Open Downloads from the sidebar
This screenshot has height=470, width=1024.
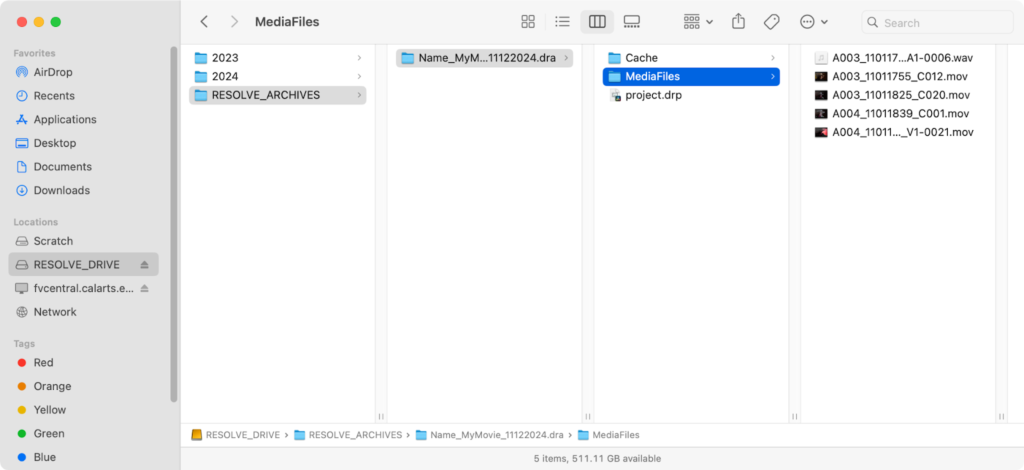tap(61, 190)
